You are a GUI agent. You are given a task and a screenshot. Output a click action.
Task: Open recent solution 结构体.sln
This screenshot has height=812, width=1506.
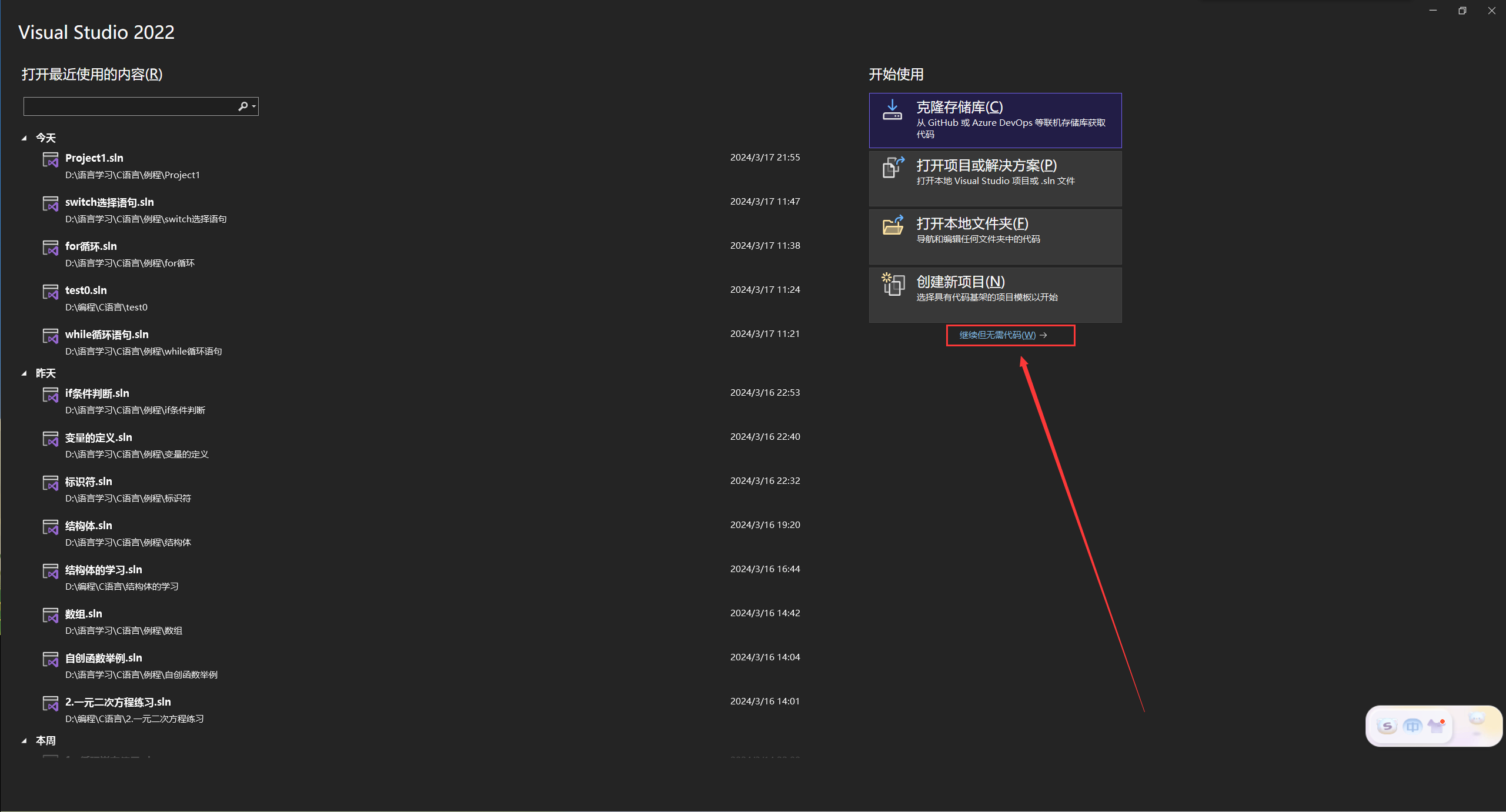(421, 533)
